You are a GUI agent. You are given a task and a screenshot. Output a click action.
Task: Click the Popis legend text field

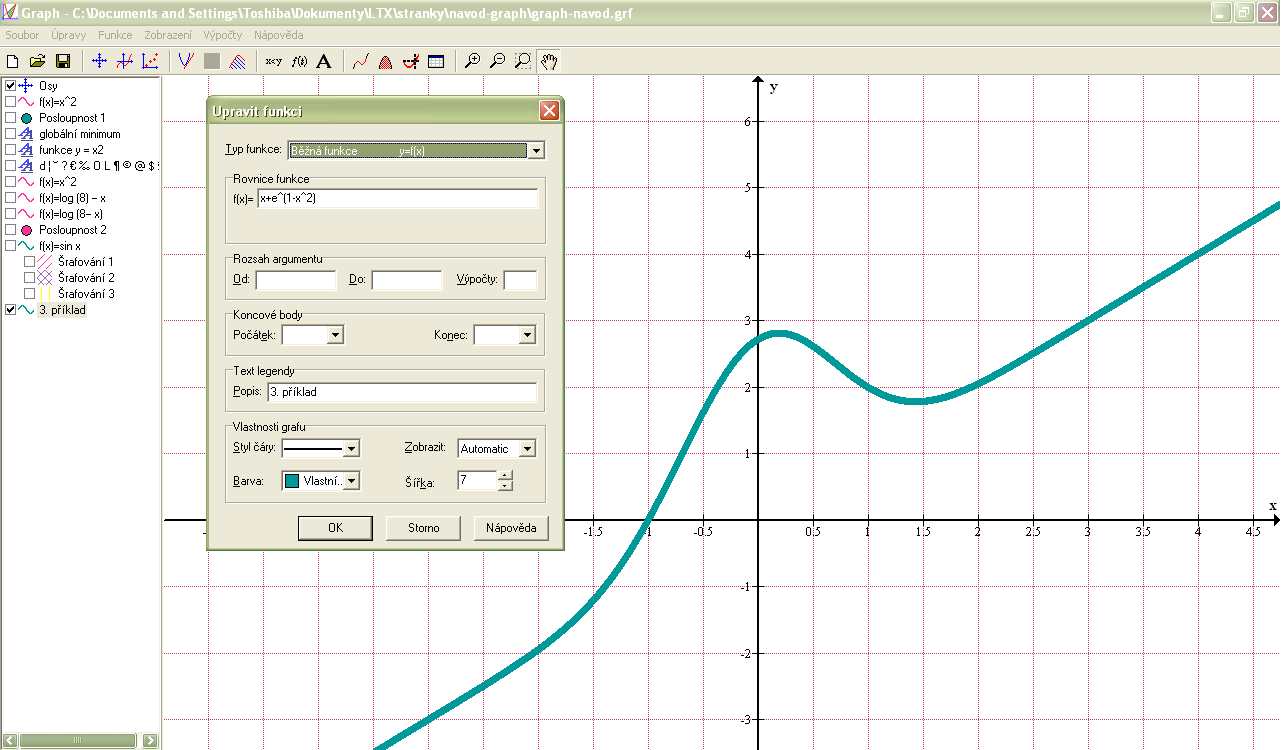[x=402, y=392]
